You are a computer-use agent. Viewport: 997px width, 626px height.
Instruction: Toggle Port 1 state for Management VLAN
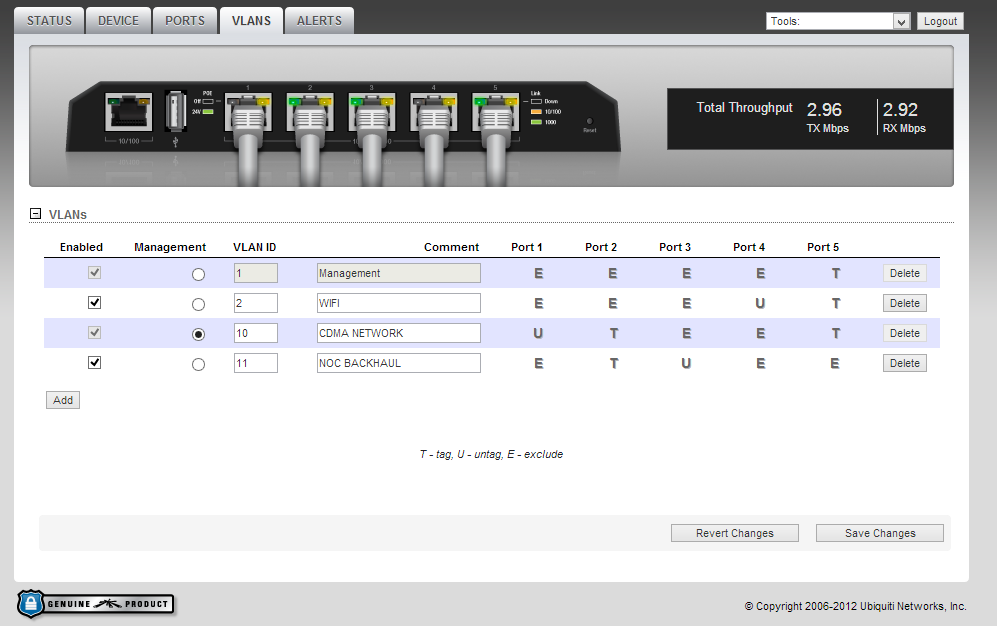(539, 273)
